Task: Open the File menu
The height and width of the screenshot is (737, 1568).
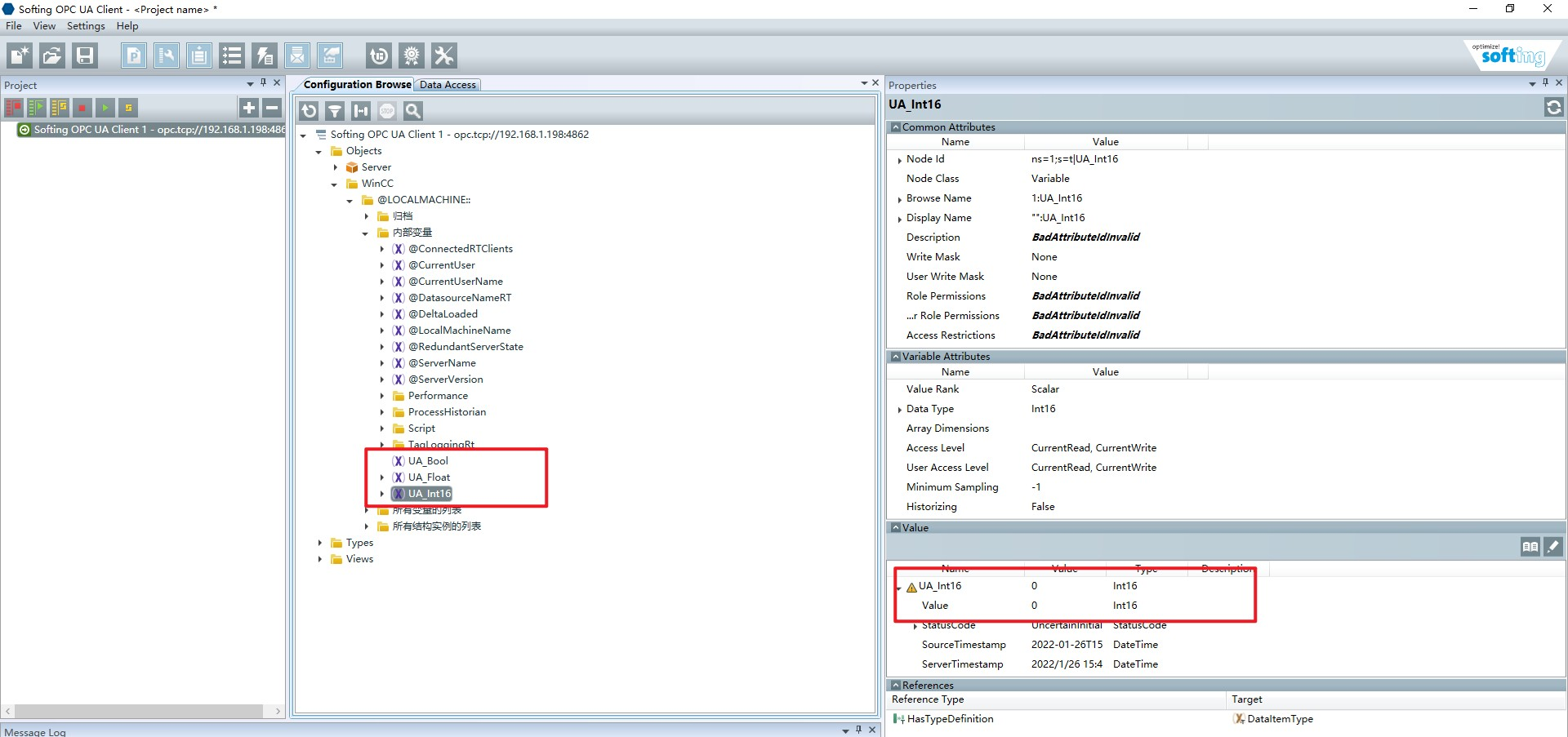Action: pos(14,26)
